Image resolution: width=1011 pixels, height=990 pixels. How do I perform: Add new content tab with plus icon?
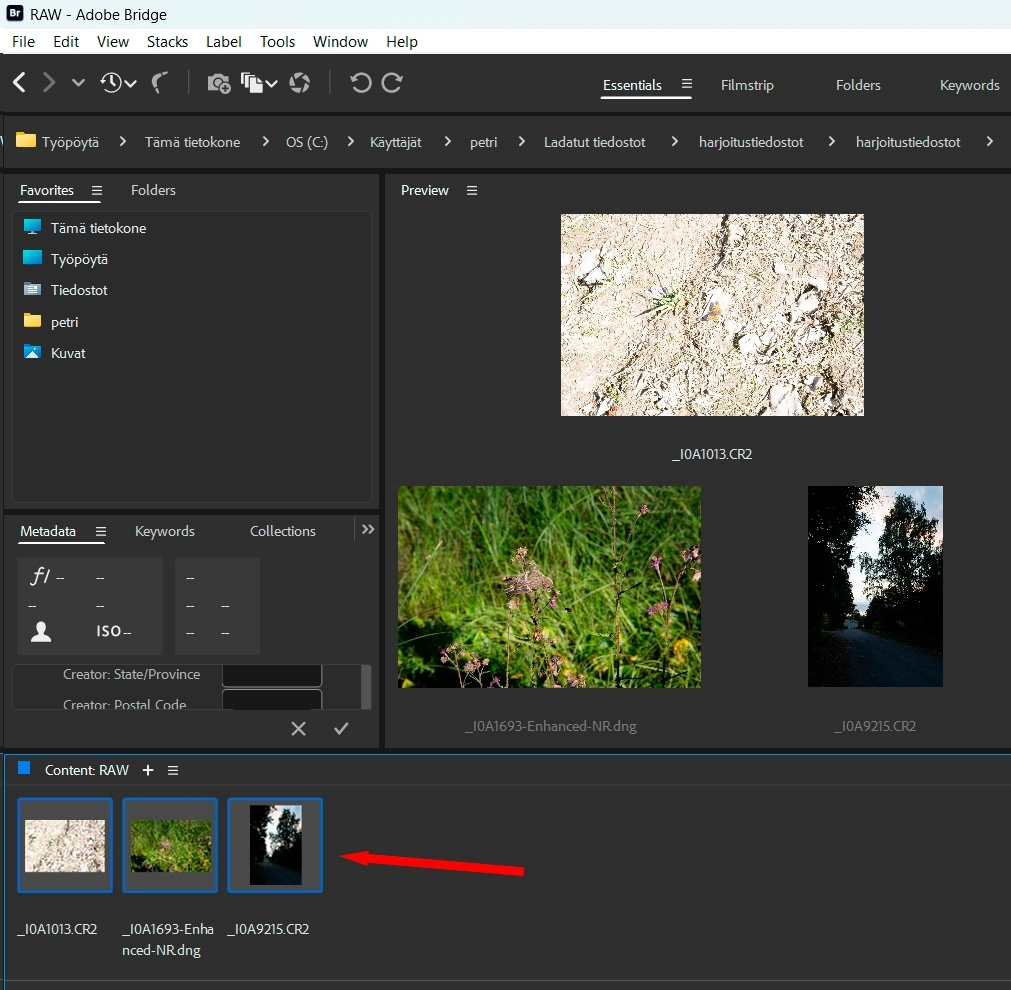click(148, 770)
